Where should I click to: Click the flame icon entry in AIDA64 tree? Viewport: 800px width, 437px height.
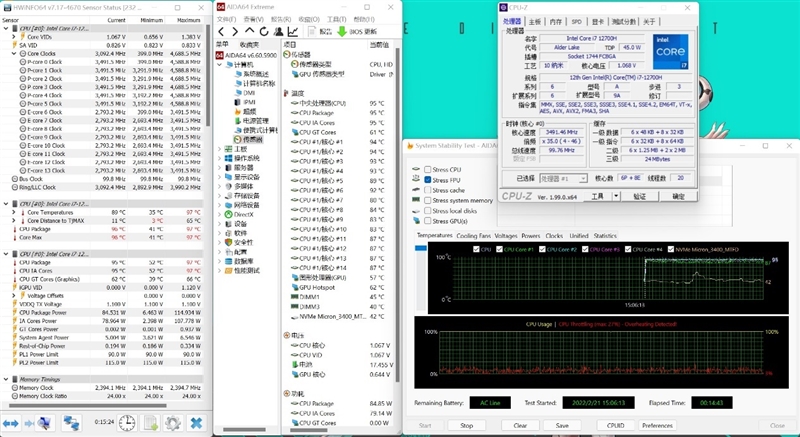(x=237, y=111)
